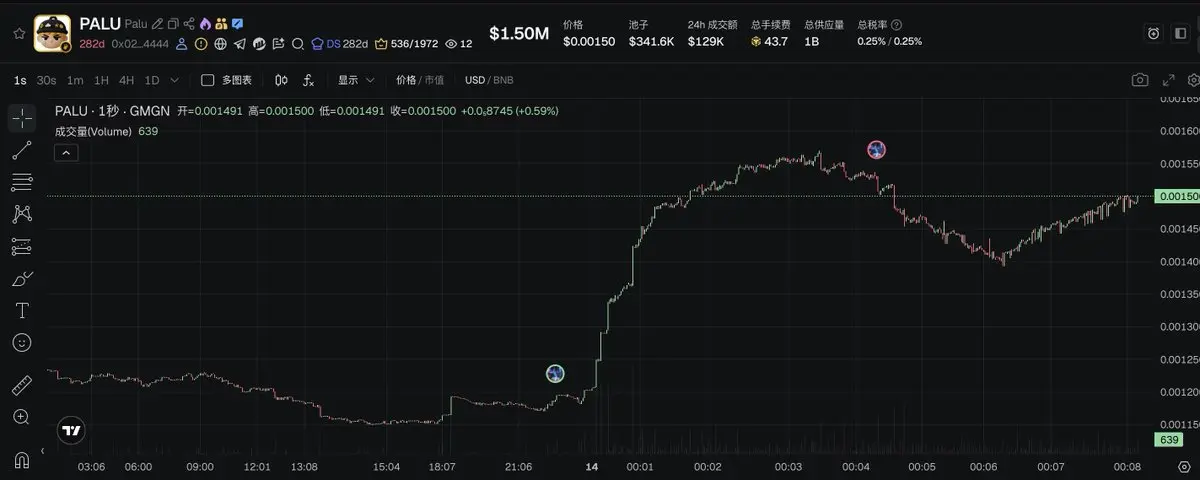Switch chart to 价格 price mode
This screenshot has height=480, width=1200.
tap(405, 80)
